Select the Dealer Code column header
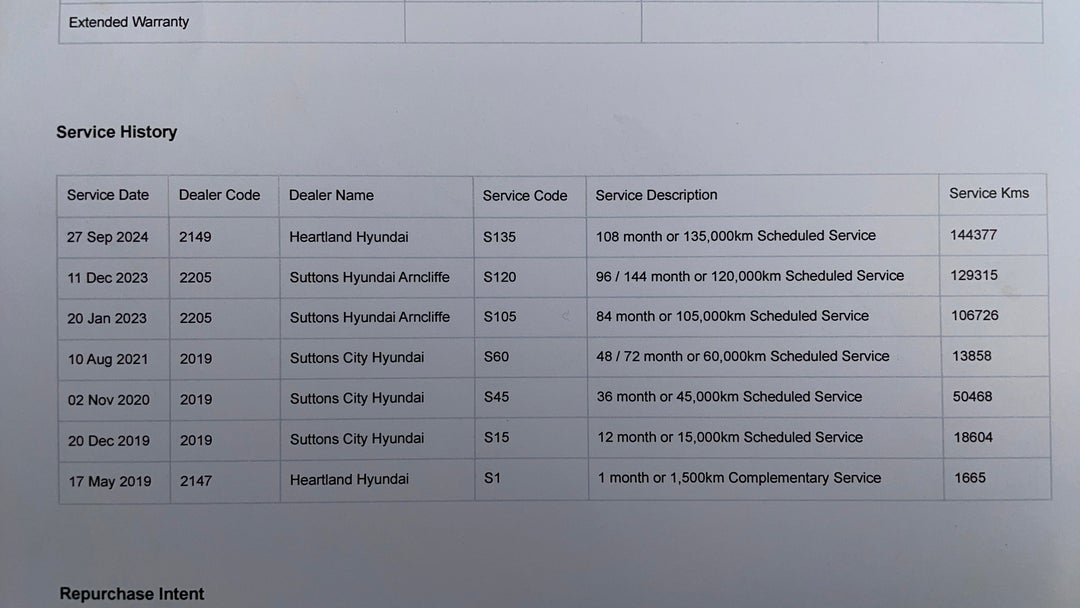This screenshot has width=1080, height=608. pyautogui.click(x=220, y=195)
